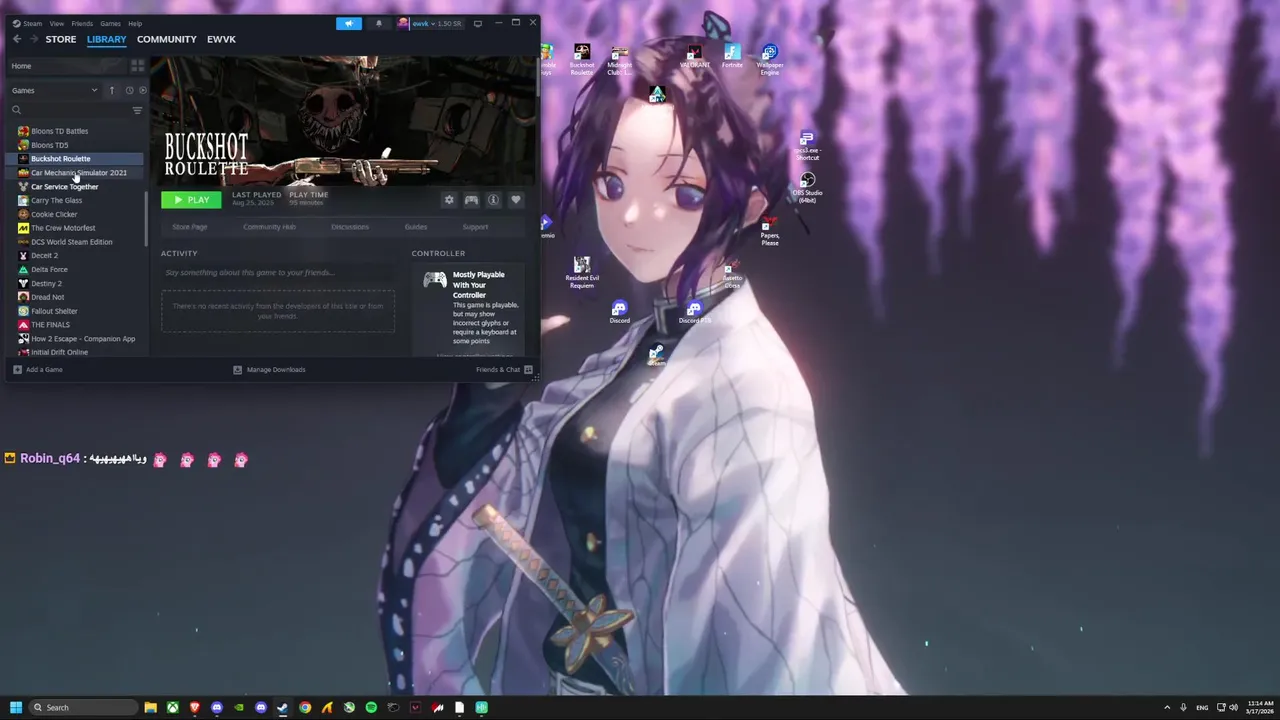Open Guides link
The width and height of the screenshot is (1280, 720).
click(416, 227)
